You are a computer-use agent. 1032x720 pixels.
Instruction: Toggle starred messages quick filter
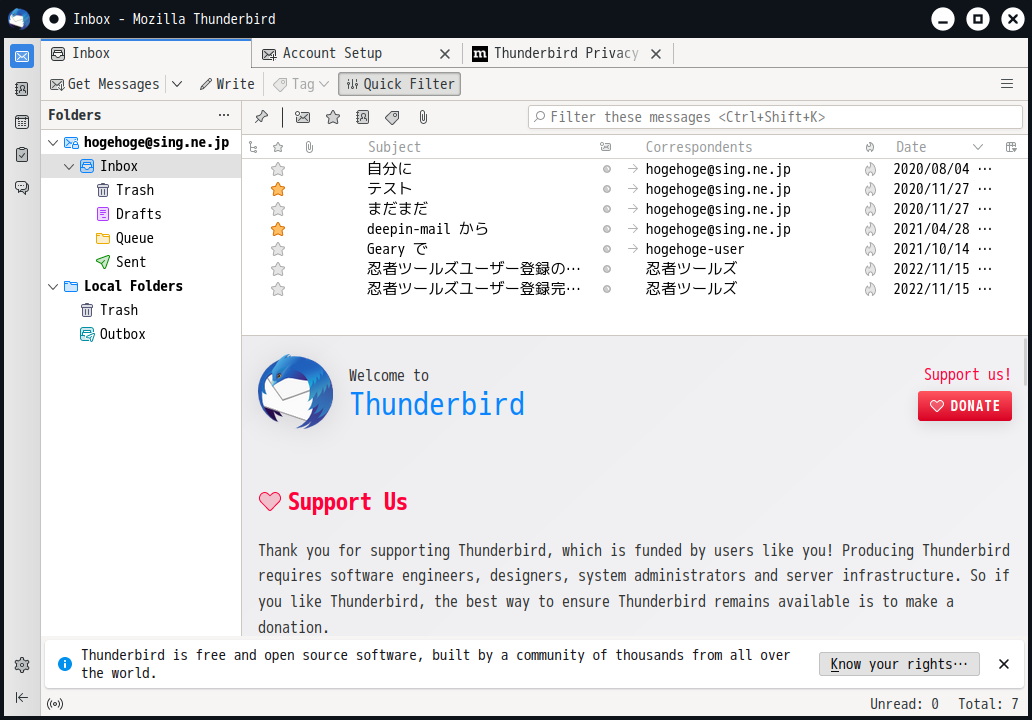point(333,117)
